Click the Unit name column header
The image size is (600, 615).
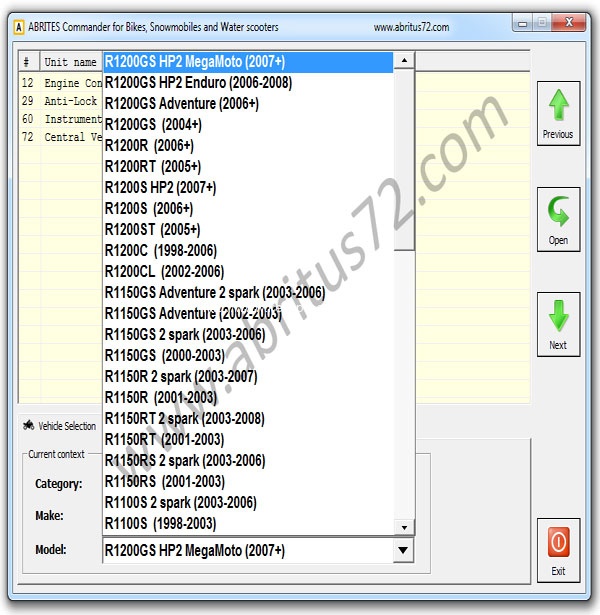coord(71,62)
